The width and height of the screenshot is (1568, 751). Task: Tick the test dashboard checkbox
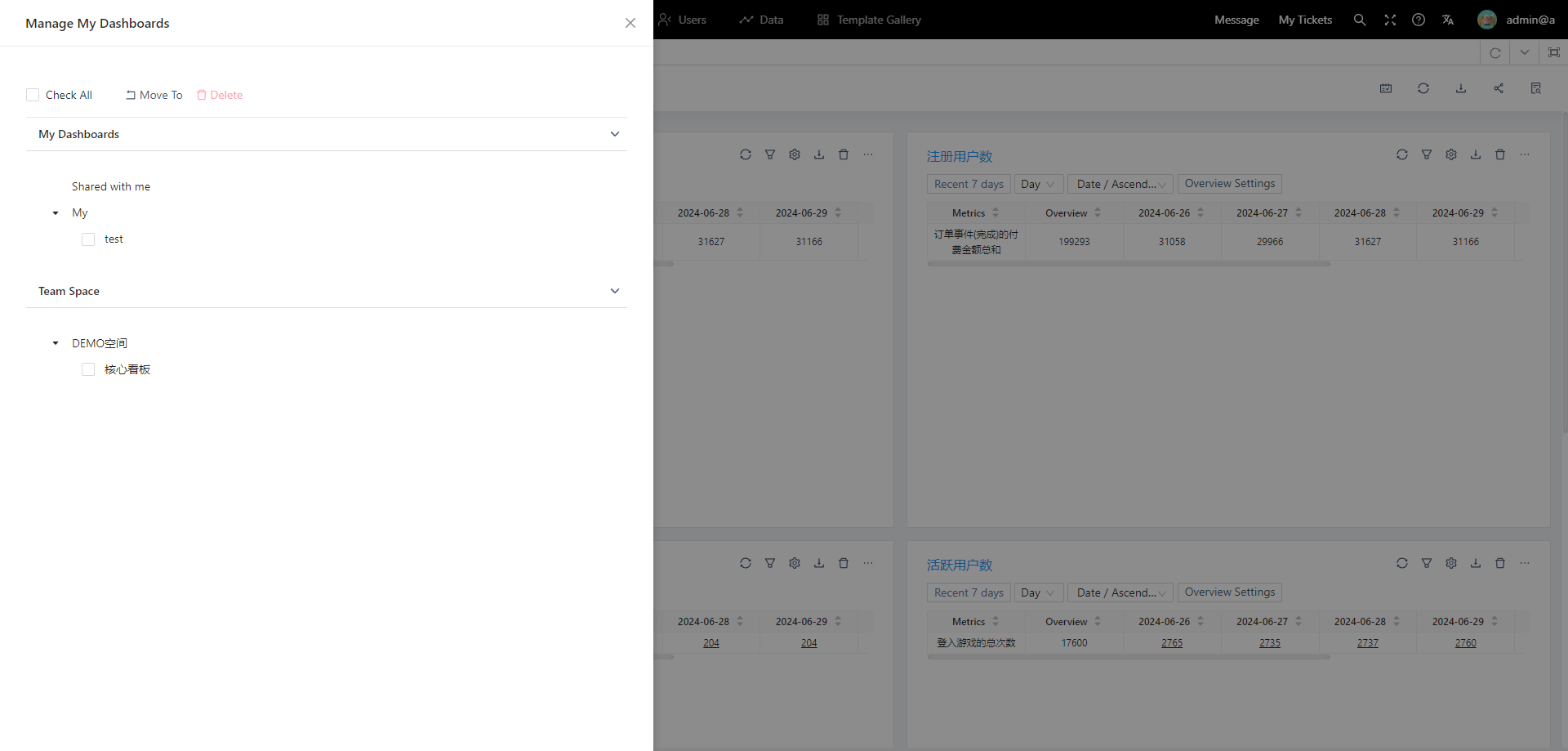[x=88, y=239]
